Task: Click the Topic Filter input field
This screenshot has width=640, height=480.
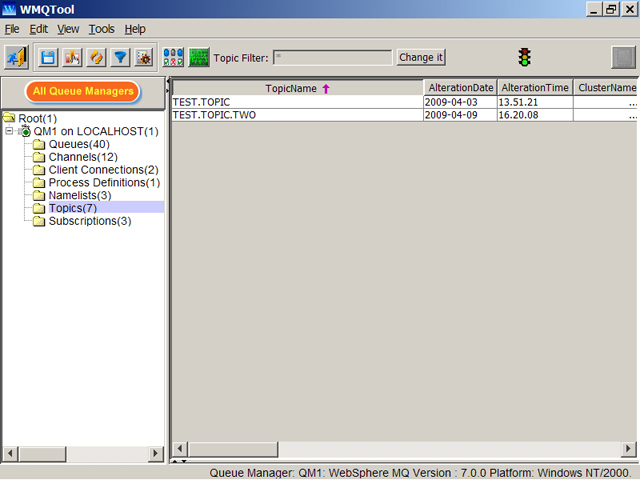Action: (333, 58)
